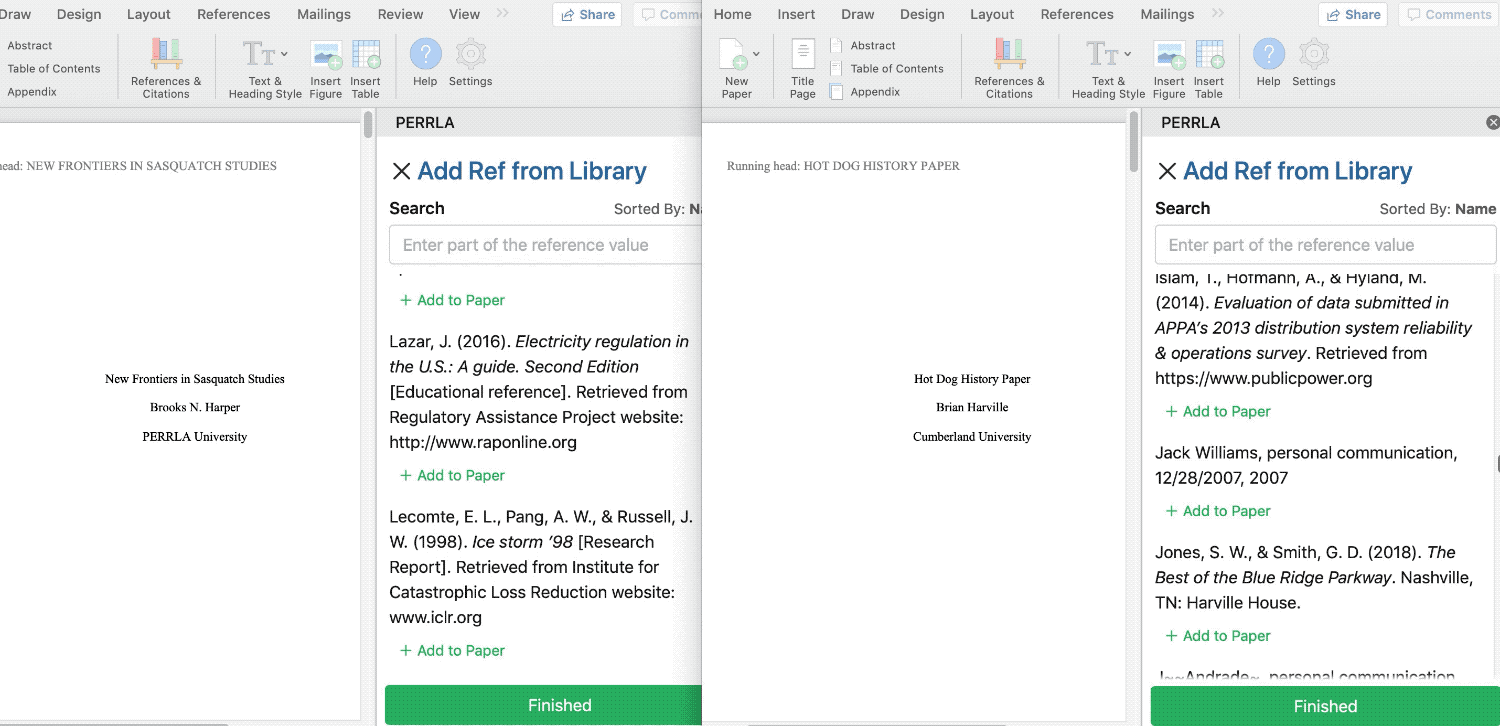Show more ribbon tabs in the Hot Dog window

1218,14
